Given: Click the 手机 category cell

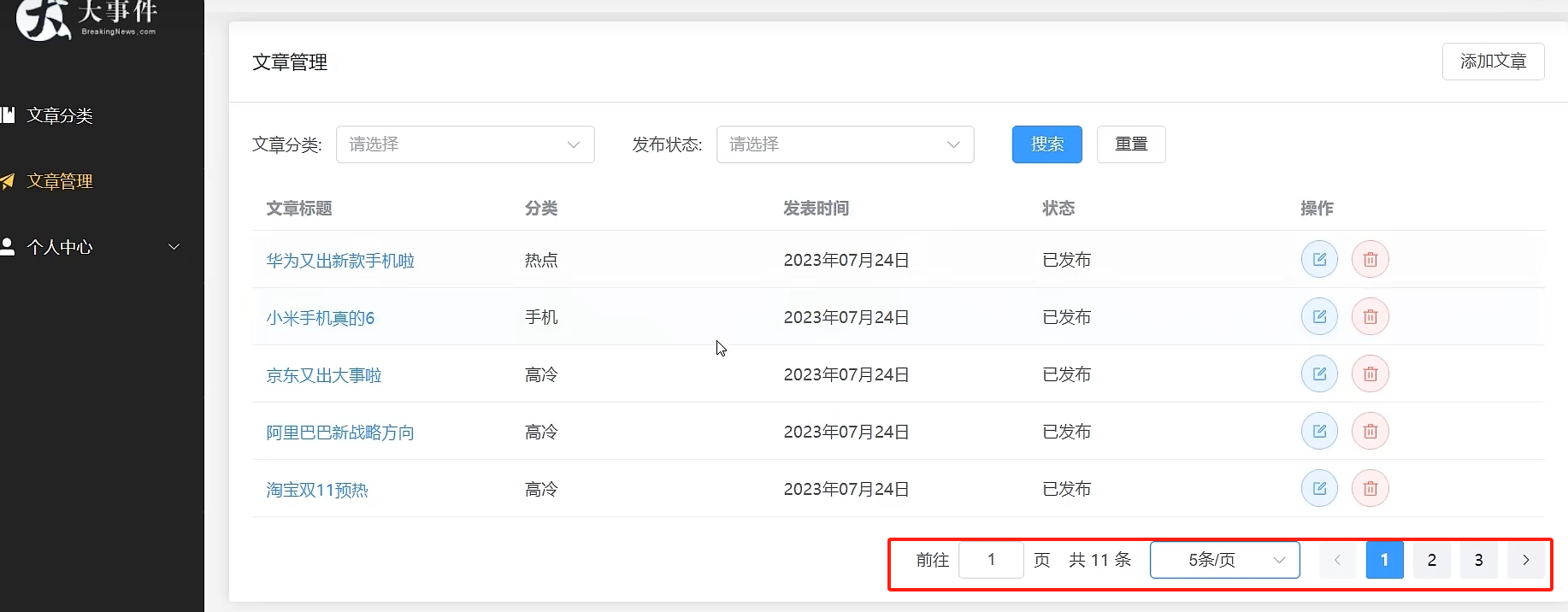Looking at the screenshot, I should click(x=541, y=317).
